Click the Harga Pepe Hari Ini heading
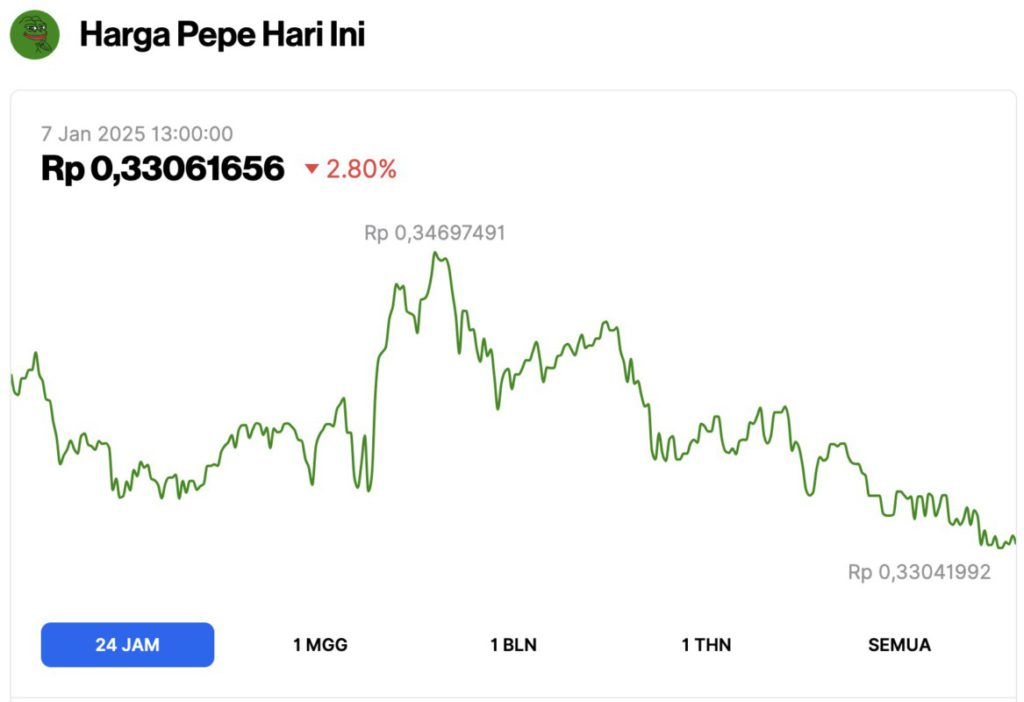 coord(222,36)
